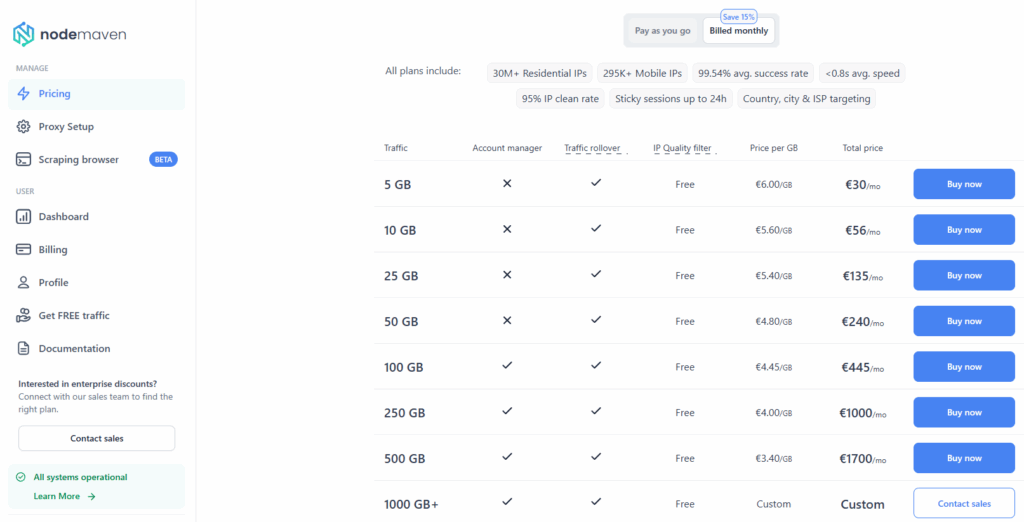Click All systems operational status text
Image resolution: width=1024 pixels, height=522 pixels.
point(80,477)
